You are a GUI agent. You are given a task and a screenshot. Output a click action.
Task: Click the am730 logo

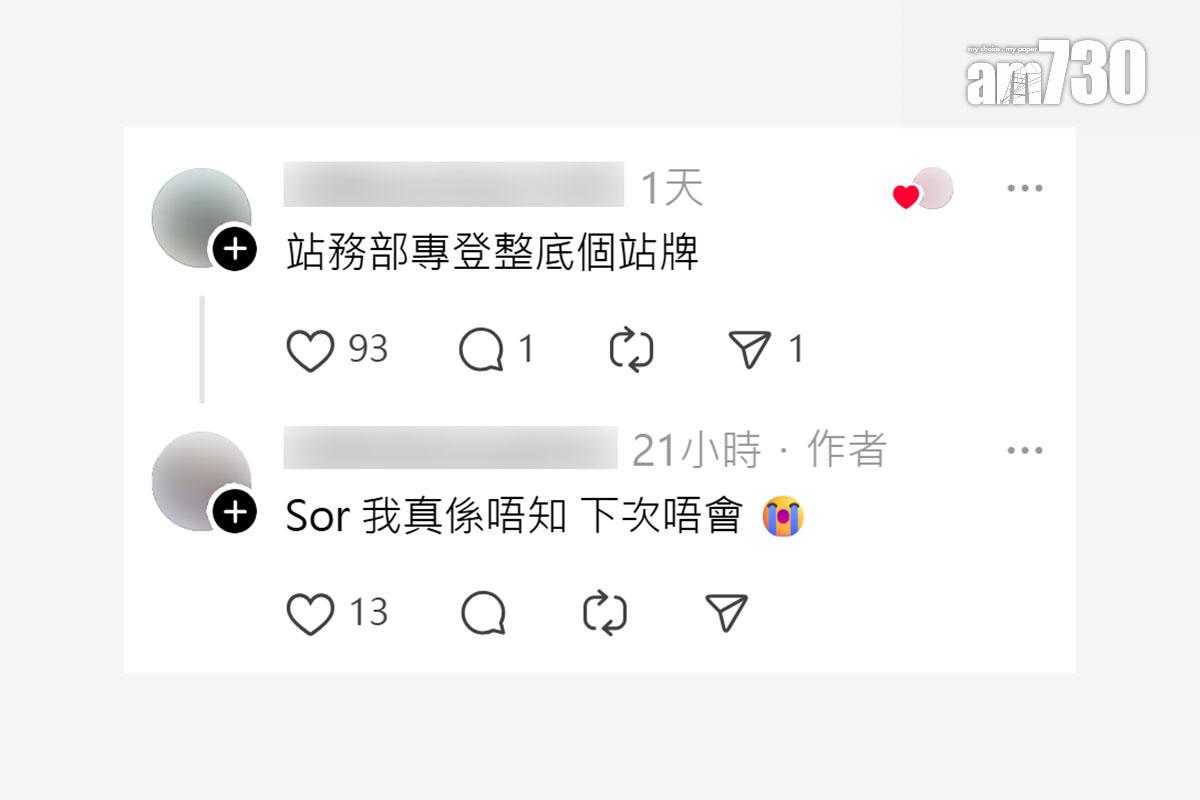(x=1055, y=72)
